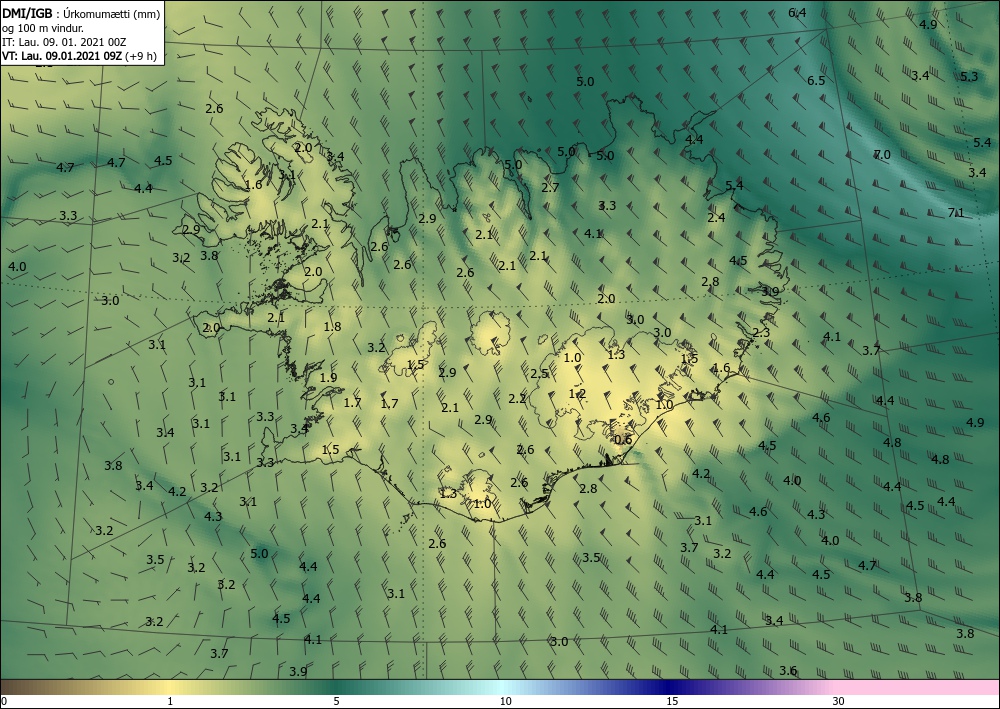Click the map value "2.7"
This screenshot has width=1000, height=709.
pos(550,187)
